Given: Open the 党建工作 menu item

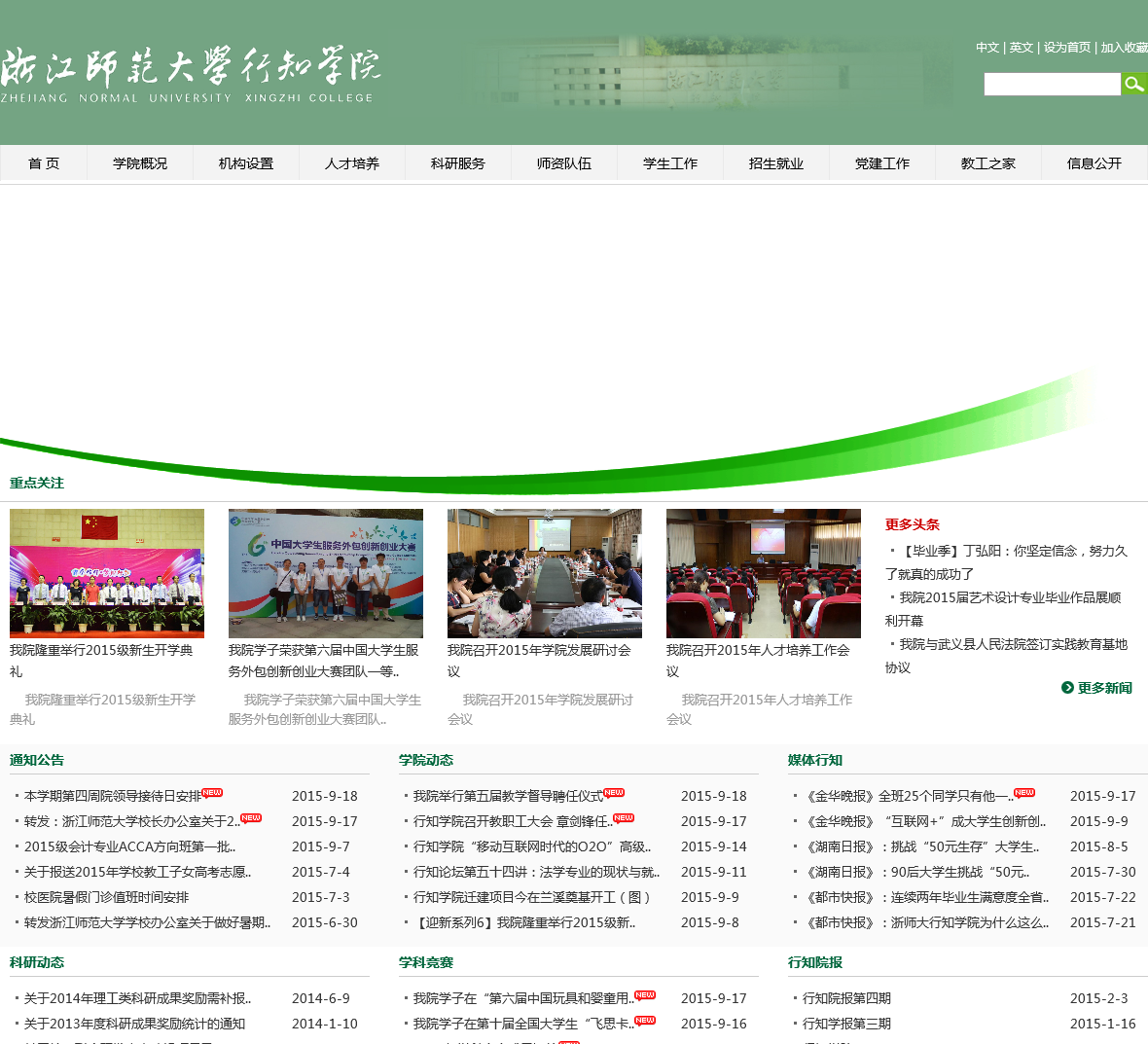Looking at the screenshot, I should point(882,163).
